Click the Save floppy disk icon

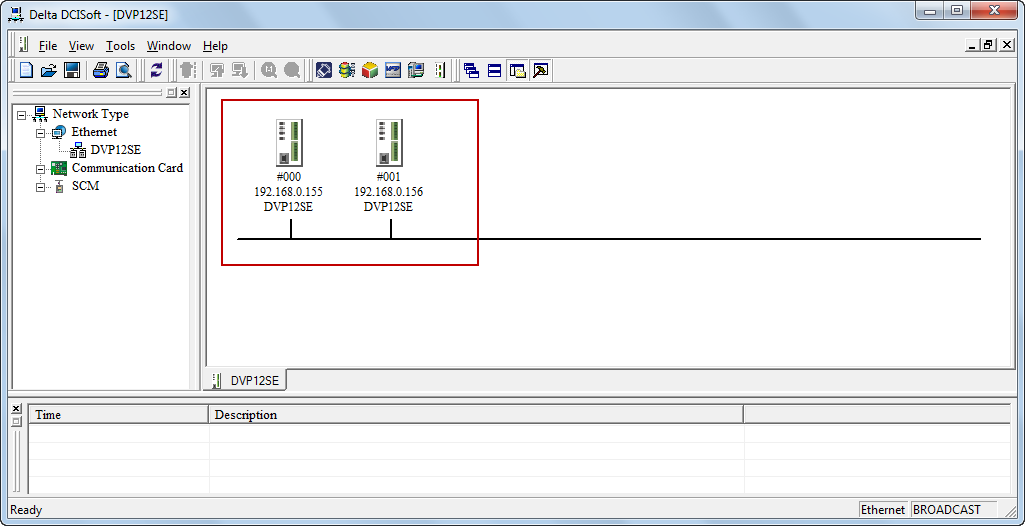(x=72, y=70)
